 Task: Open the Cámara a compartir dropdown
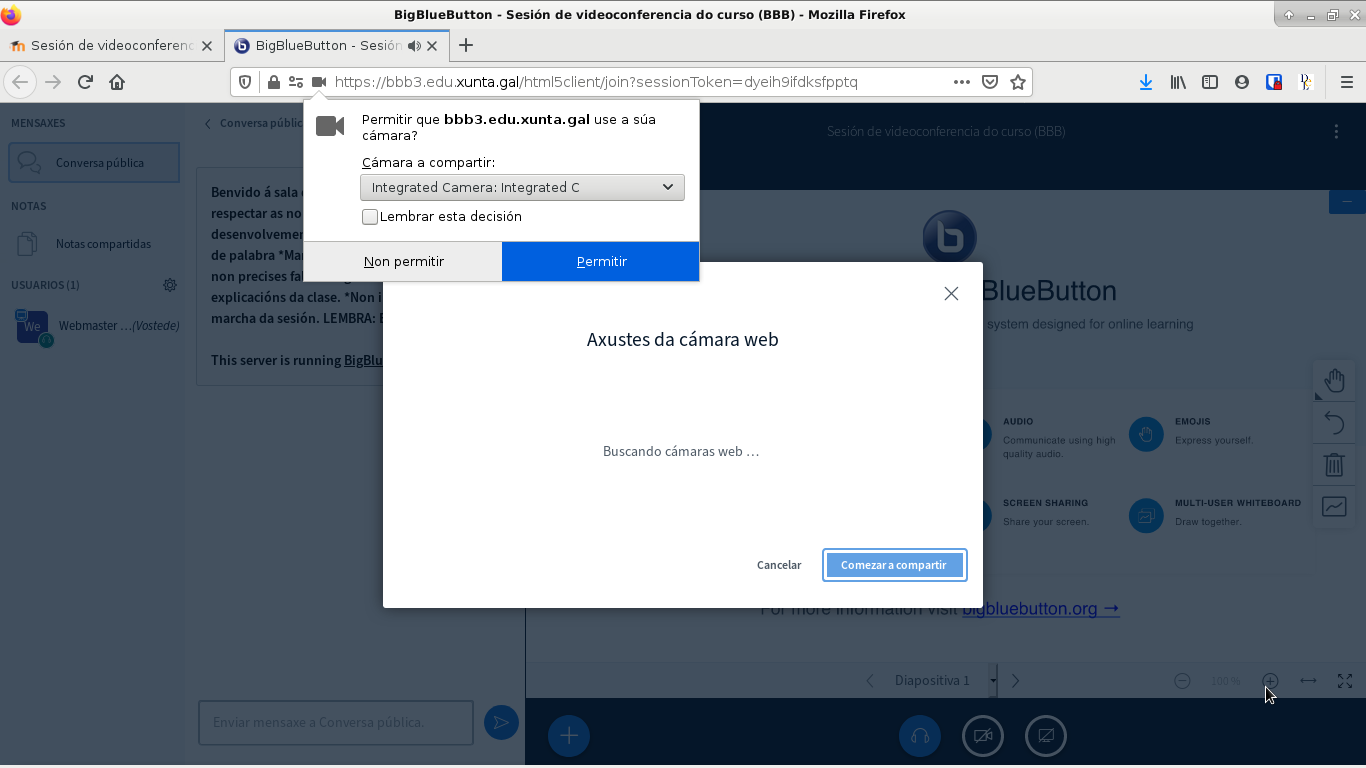pyautogui.click(x=522, y=187)
